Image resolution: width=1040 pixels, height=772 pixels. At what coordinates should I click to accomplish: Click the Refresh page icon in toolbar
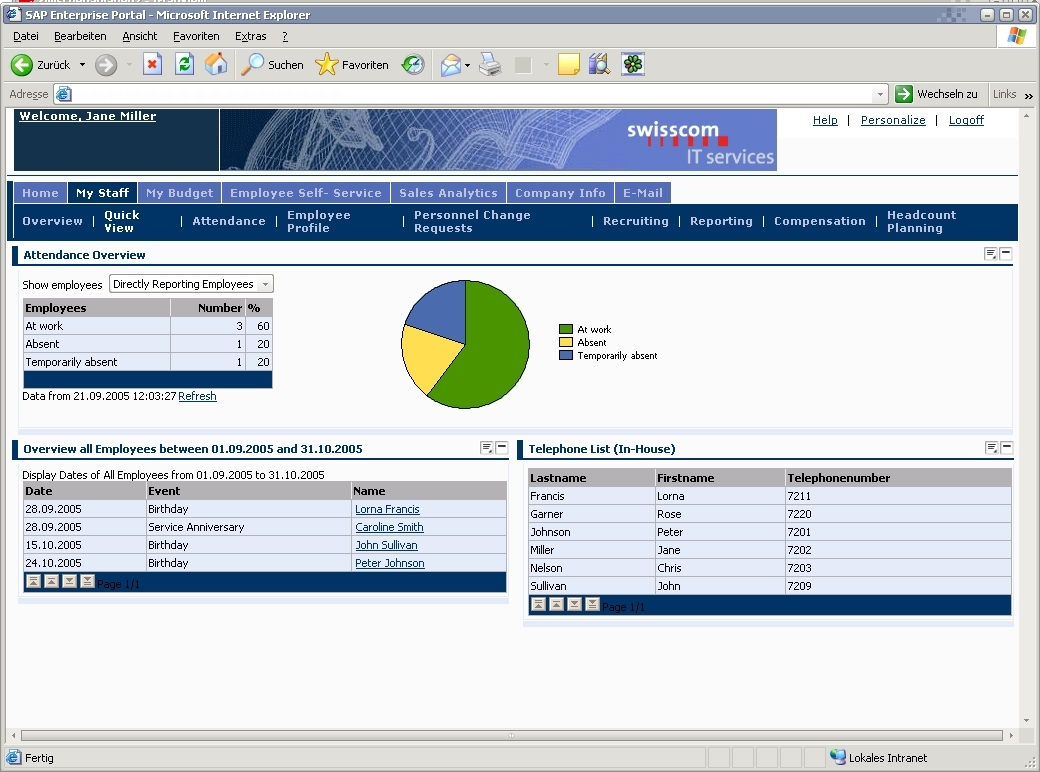(184, 65)
